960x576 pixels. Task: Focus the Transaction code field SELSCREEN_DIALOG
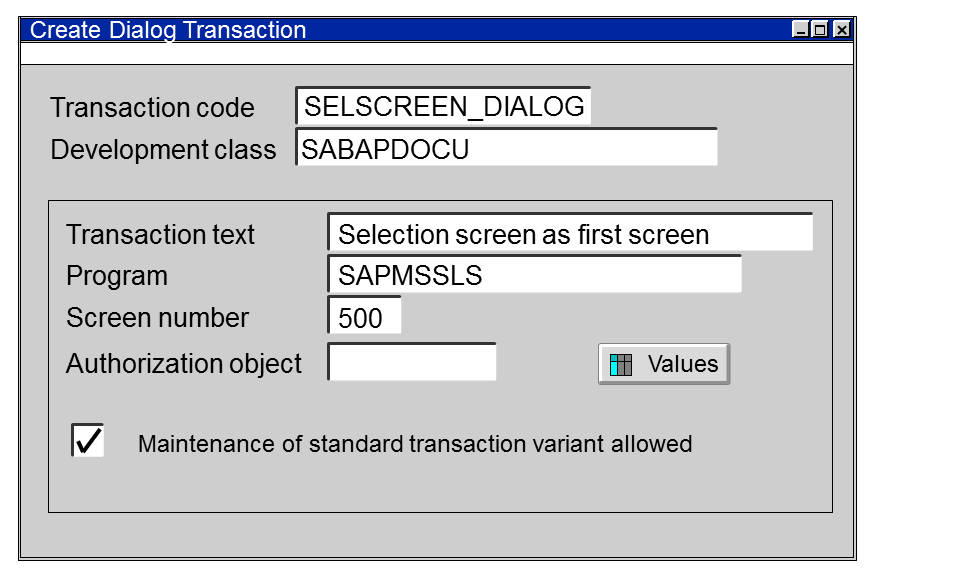click(444, 107)
